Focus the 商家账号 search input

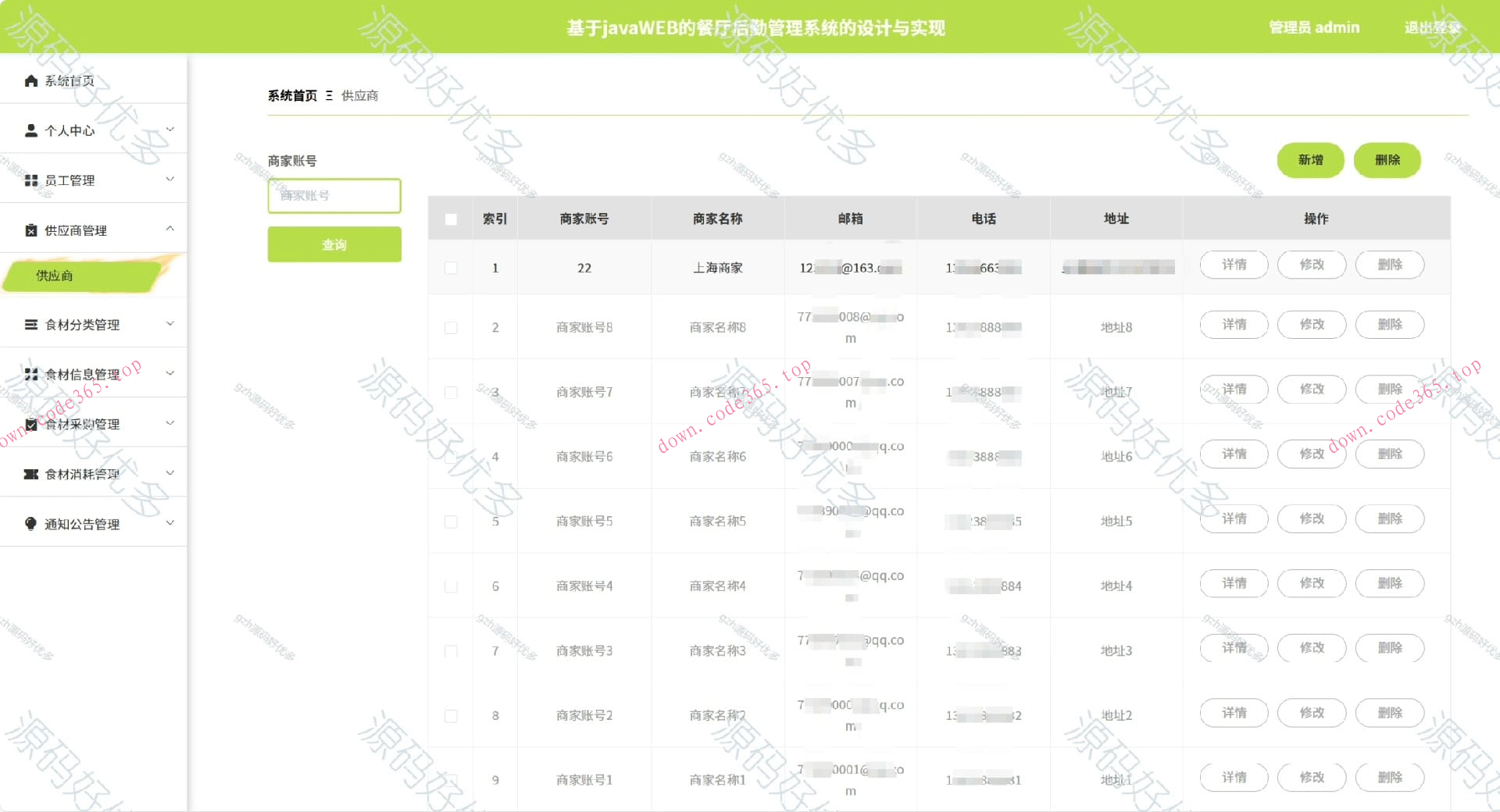334,195
